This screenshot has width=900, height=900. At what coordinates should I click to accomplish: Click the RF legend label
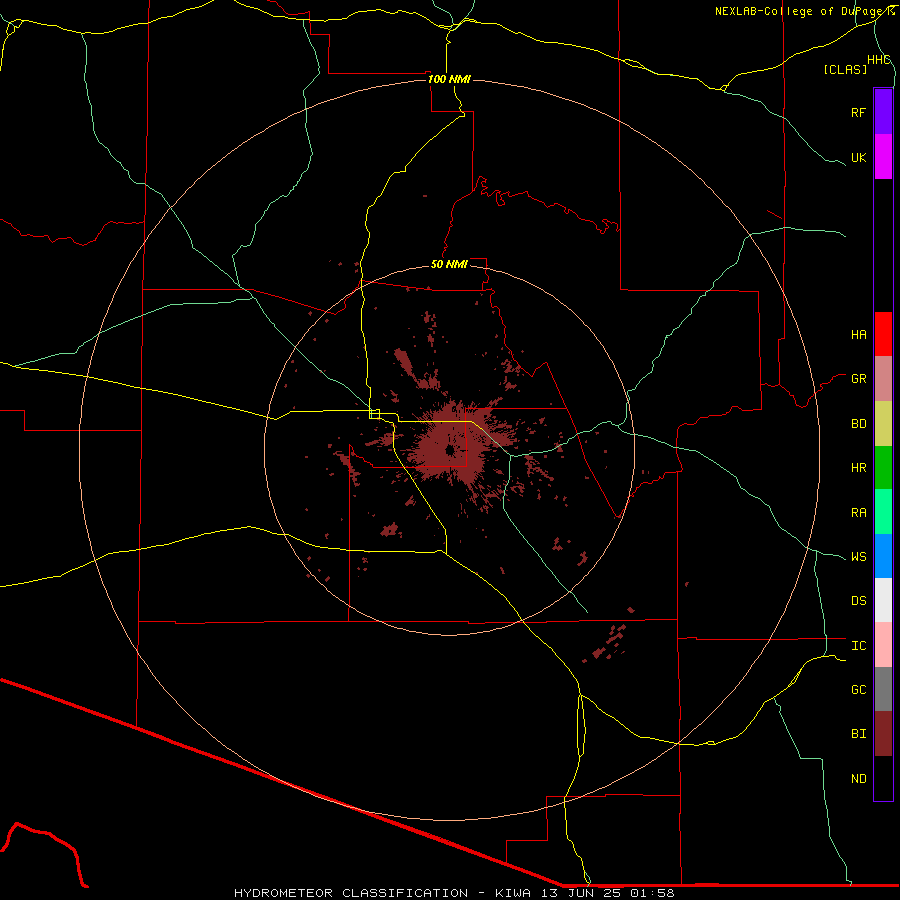(858, 112)
